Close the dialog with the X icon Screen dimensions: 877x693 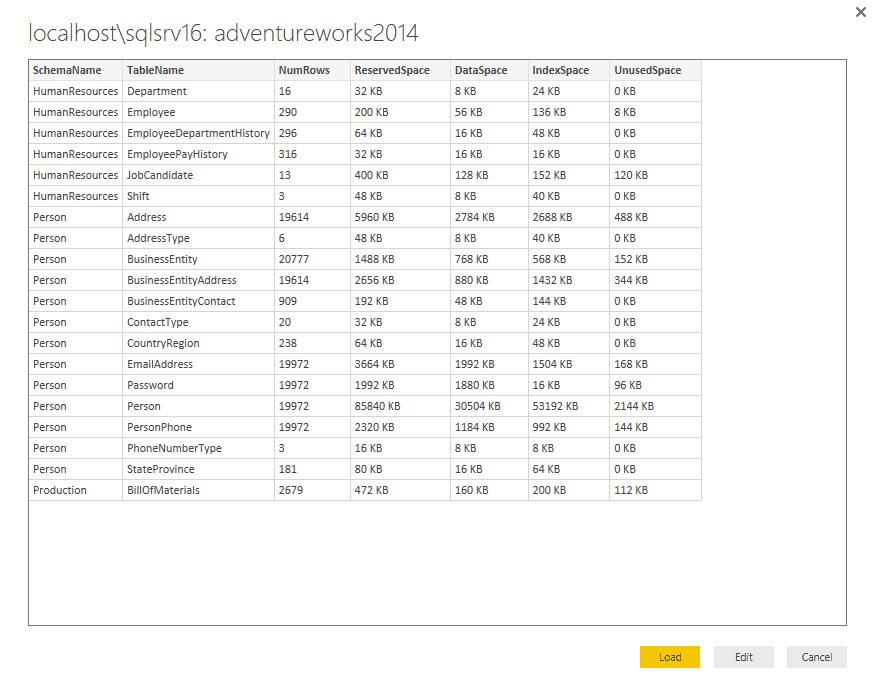861,12
